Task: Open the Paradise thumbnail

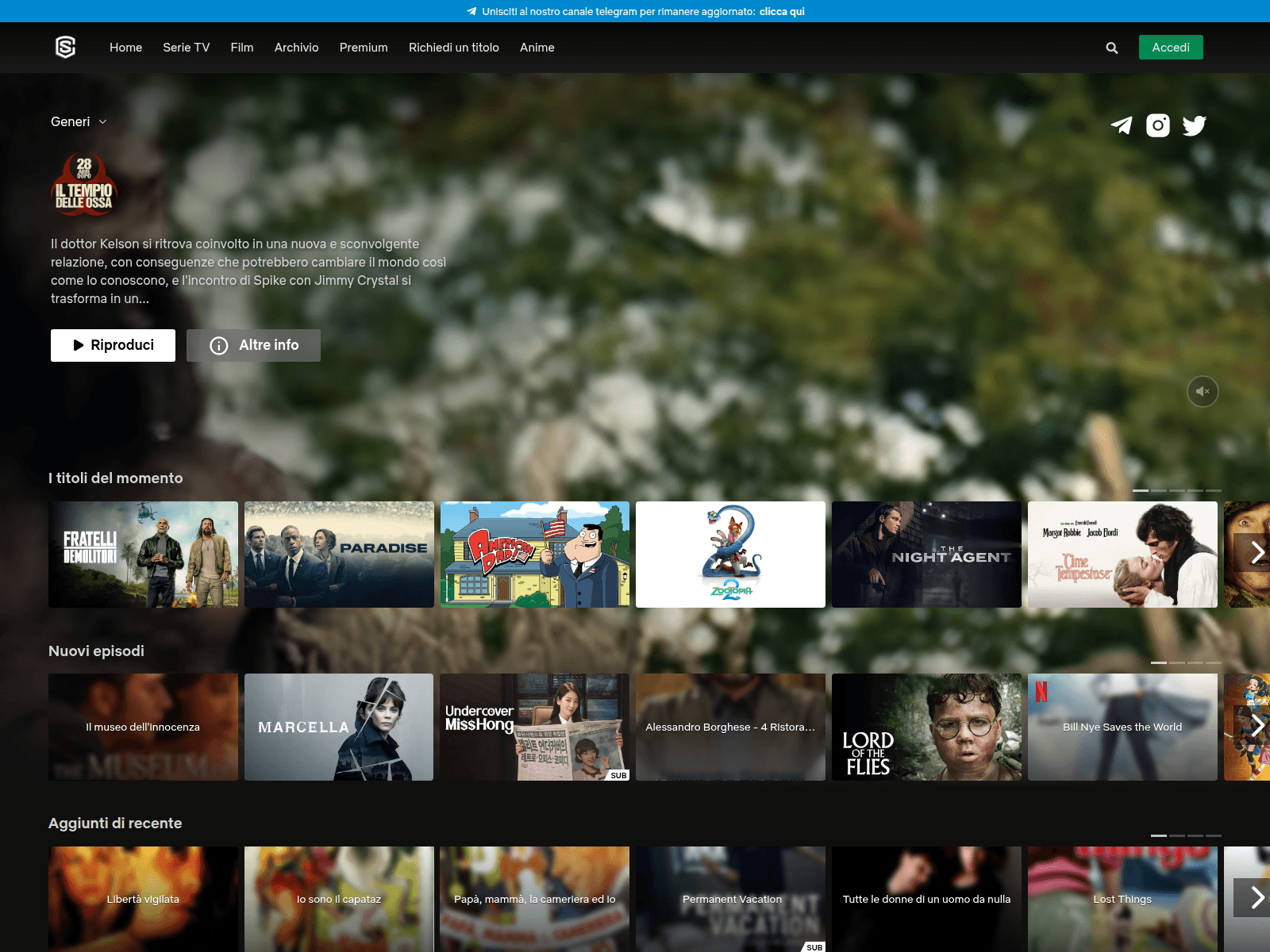Action: pyautogui.click(x=339, y=555)
